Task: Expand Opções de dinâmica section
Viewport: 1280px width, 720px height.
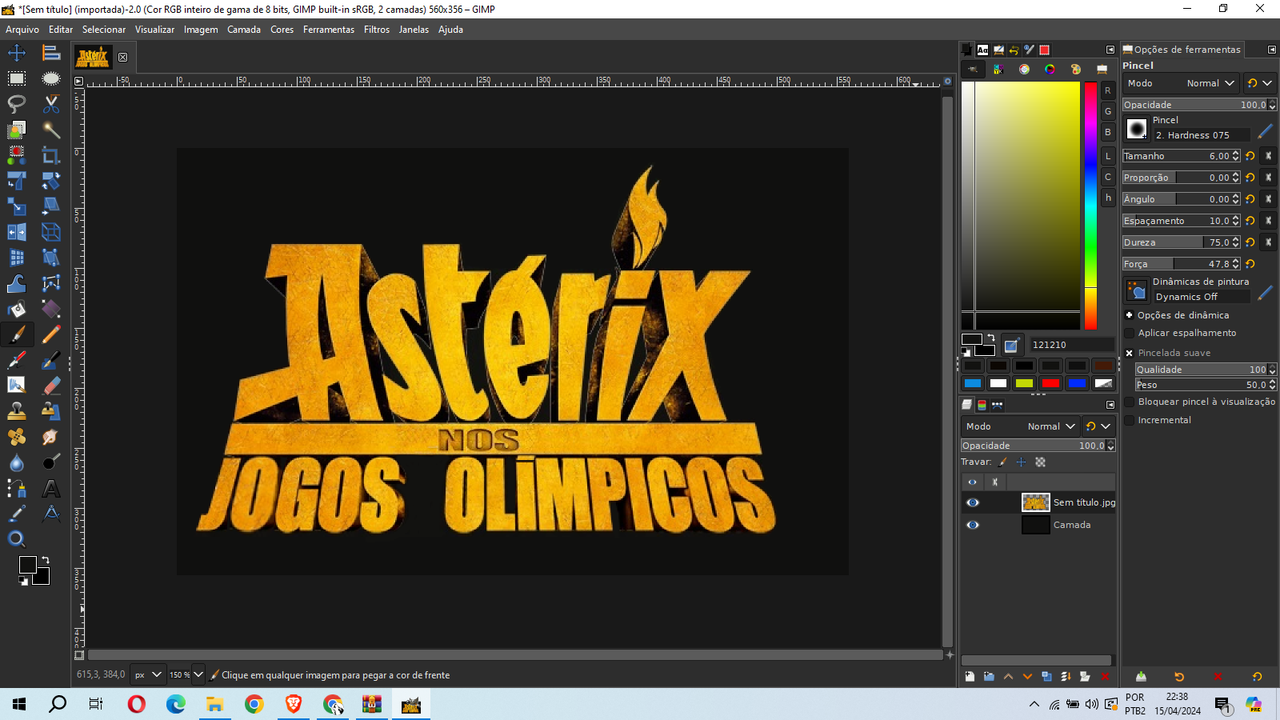Action: pyautogui.click(x=1130, y=315)
